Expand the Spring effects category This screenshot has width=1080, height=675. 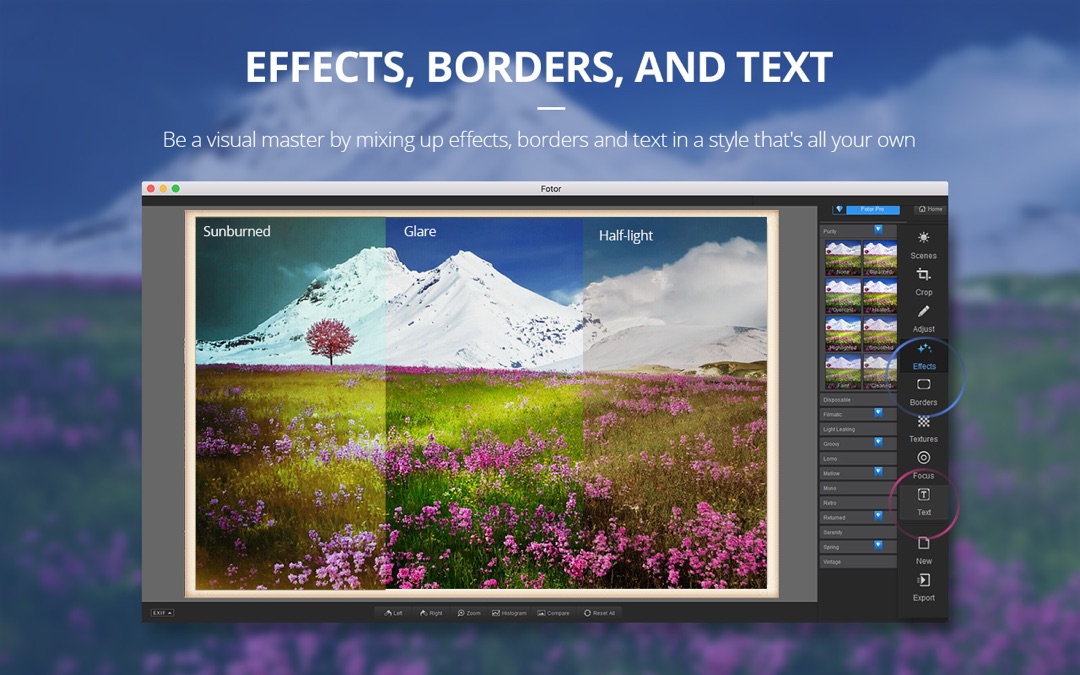[858, 547]
